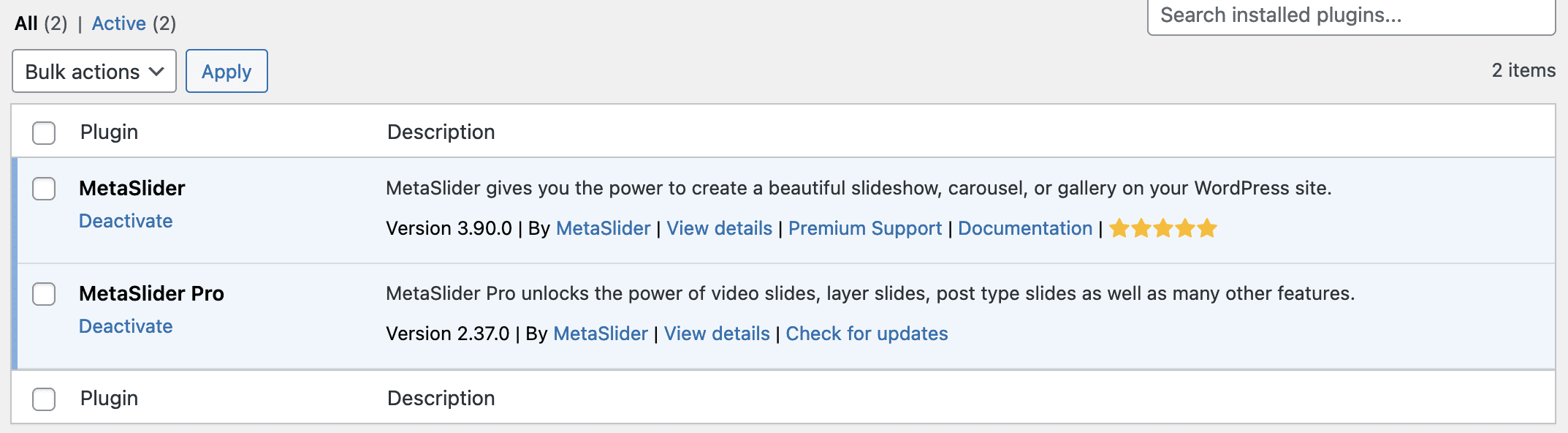The image size is (1568, 433).
Task: Open MetaSlider author link in version 3.90.0 row
Action: [x=603, y=229]
